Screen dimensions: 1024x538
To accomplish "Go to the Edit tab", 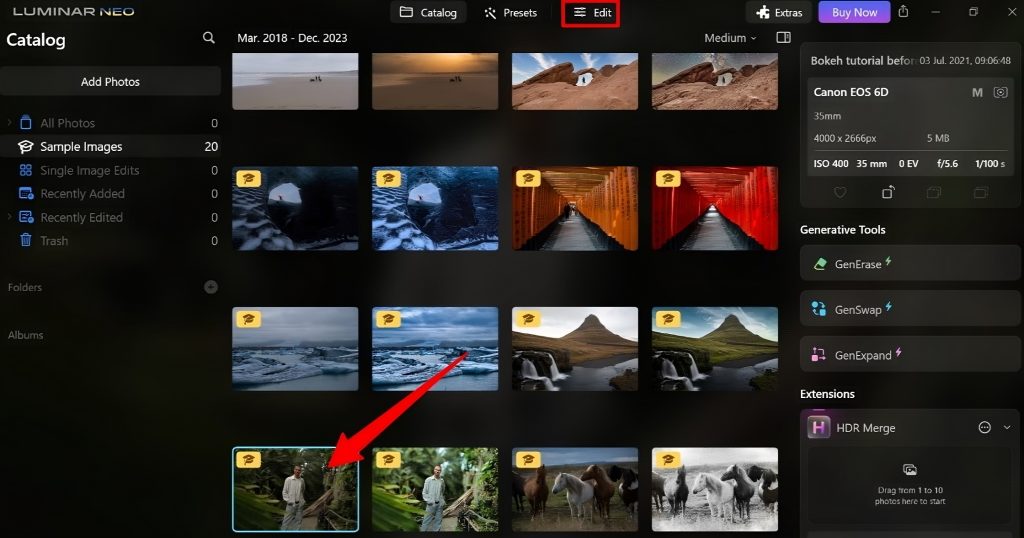I will click(592, 12).
